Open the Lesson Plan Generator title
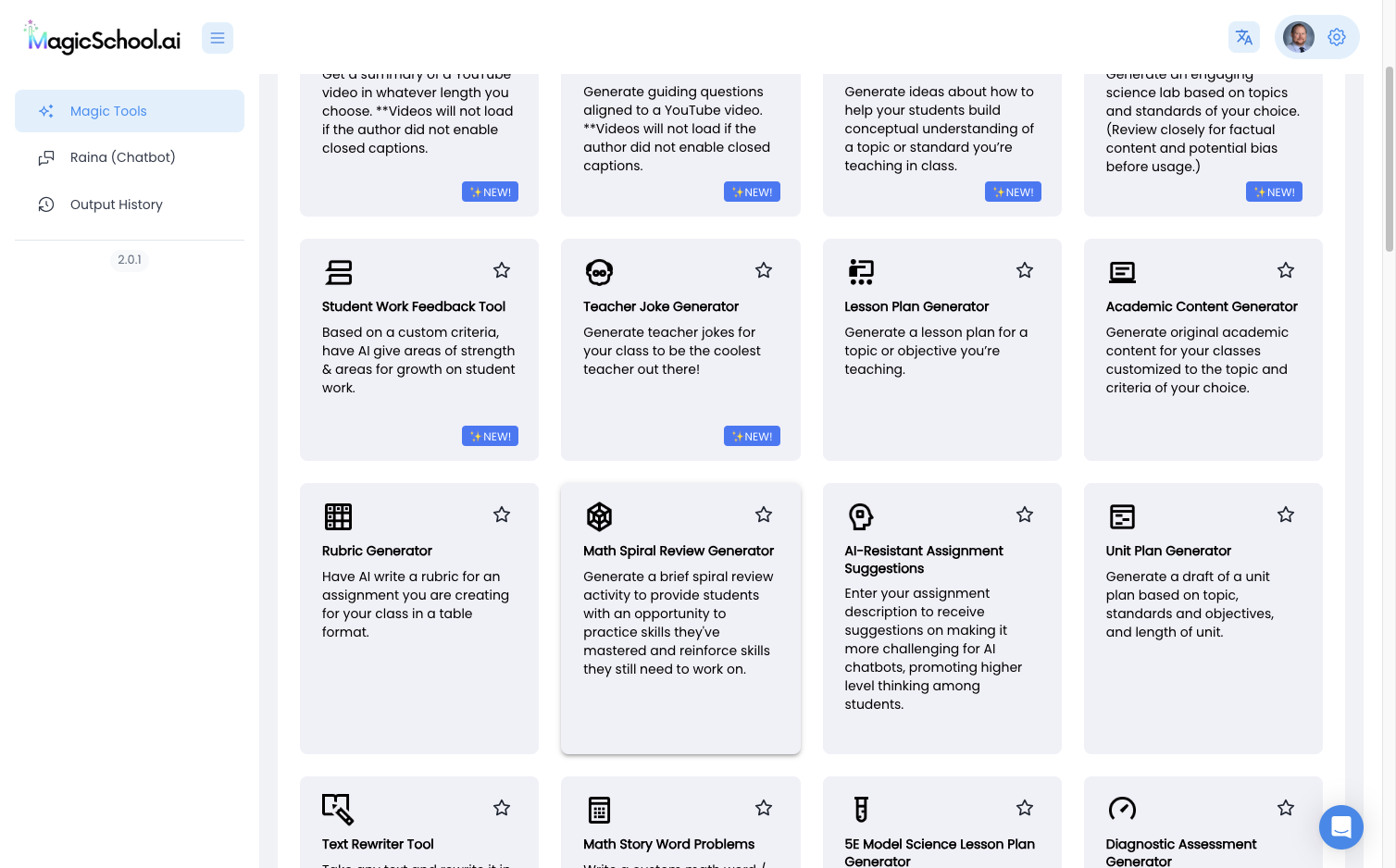The width and height of the screenshot is (1396, 868). click(x=916, y=306)
